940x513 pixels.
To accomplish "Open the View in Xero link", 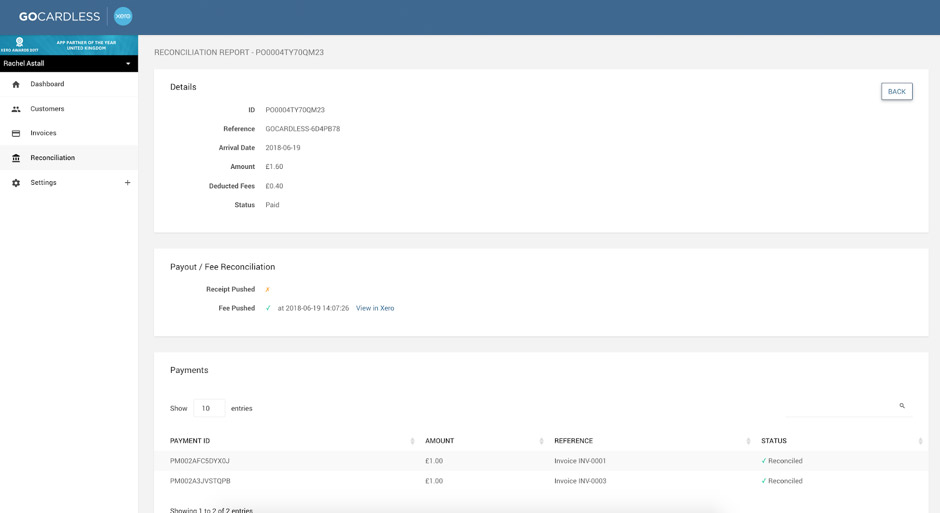I will coord(375,308).
